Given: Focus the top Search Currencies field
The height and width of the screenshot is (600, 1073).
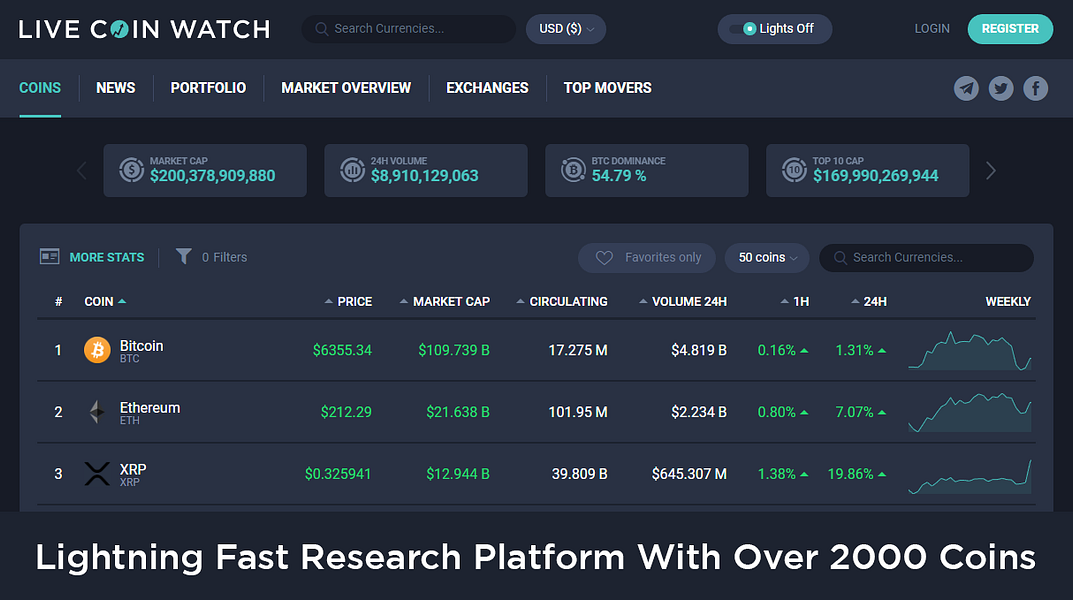Looking at the screenshot, I should (x=409, y=29).
